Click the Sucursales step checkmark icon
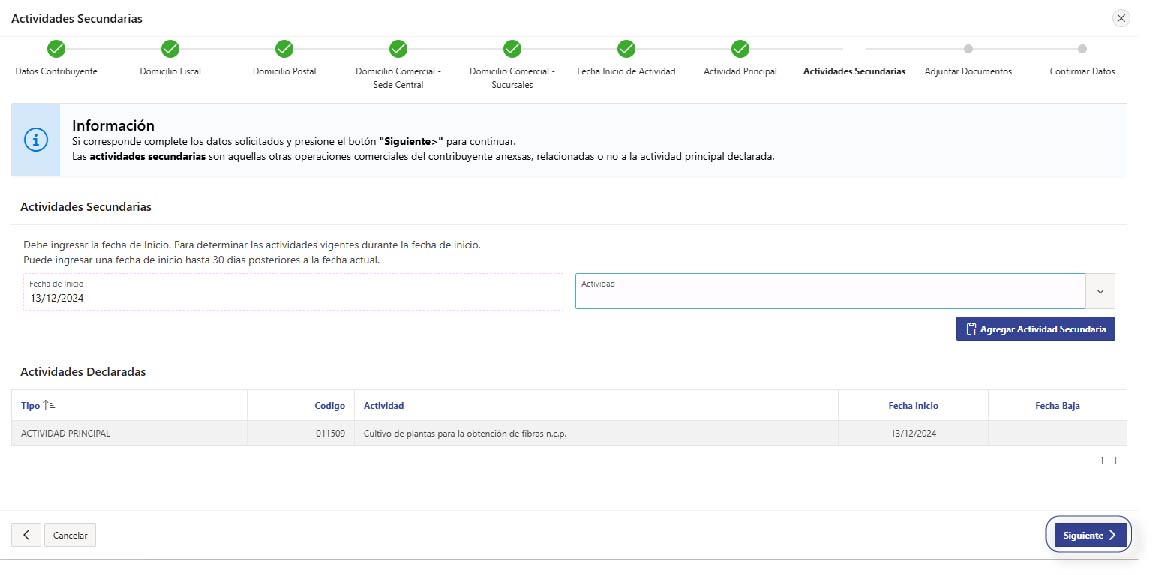 pos(512,48)
